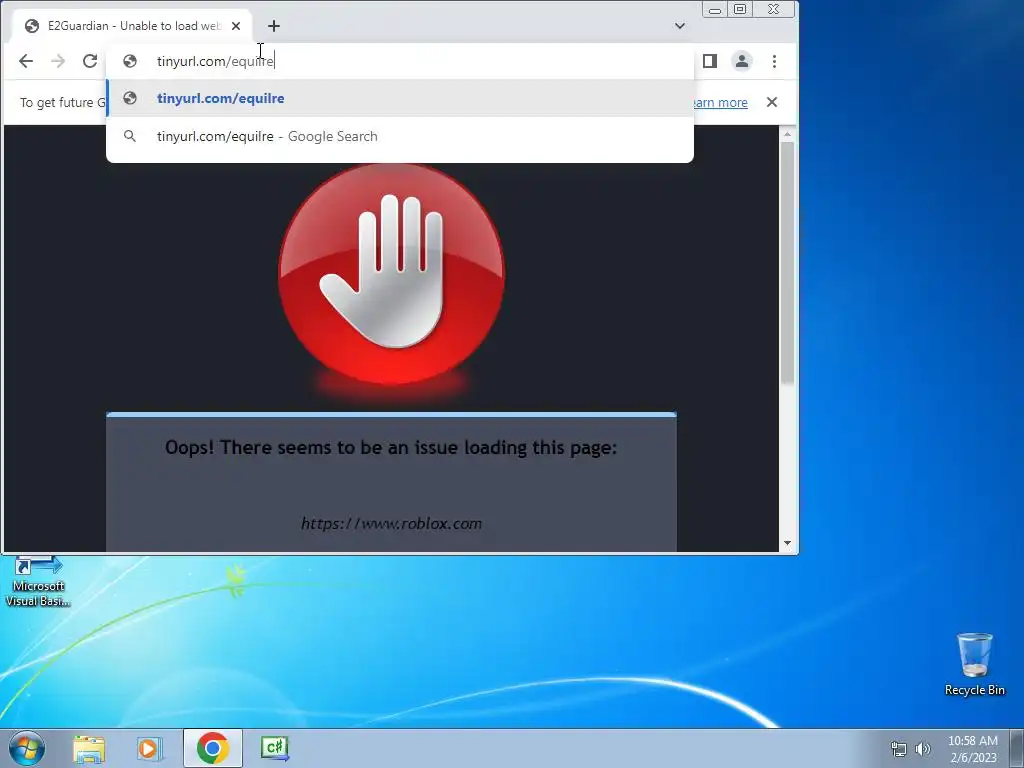Choose the tinyurl.com/equilre URL suggestion
This screenshot has height=768, width=1024.
pos(400,99)
